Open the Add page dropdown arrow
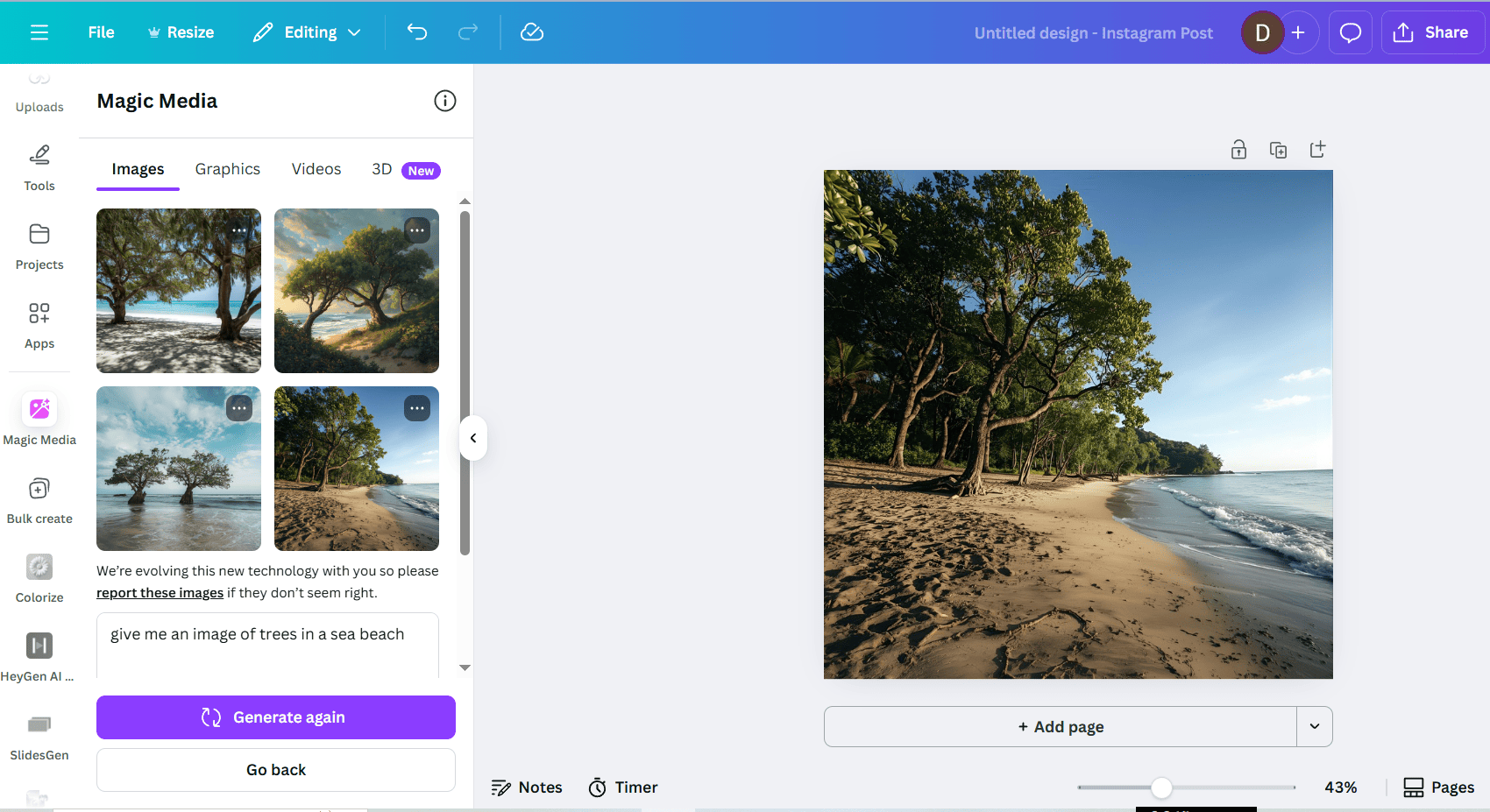1490x812 pixels. (1315, 726)
